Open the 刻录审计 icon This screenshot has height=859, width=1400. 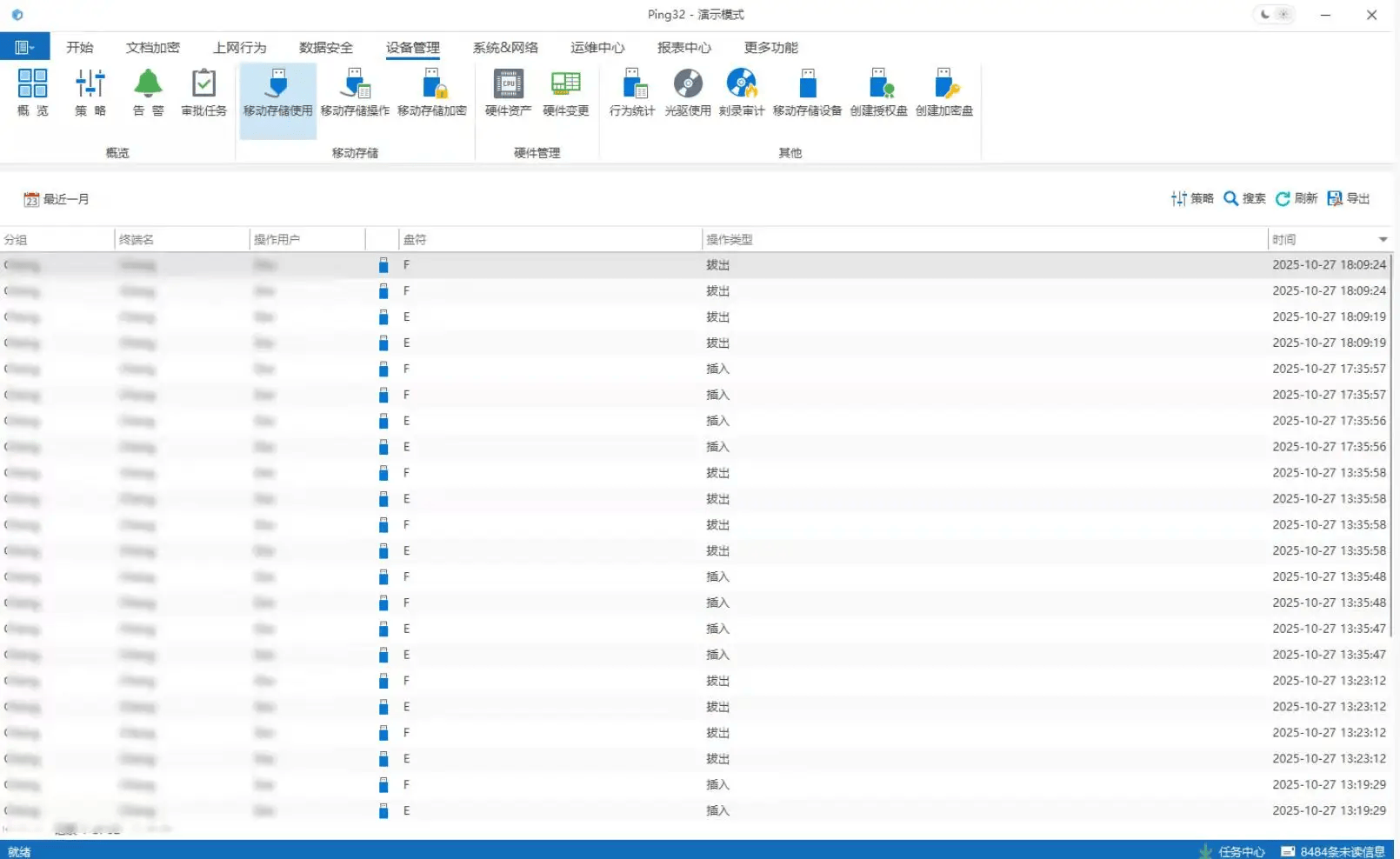pos(742,92)
